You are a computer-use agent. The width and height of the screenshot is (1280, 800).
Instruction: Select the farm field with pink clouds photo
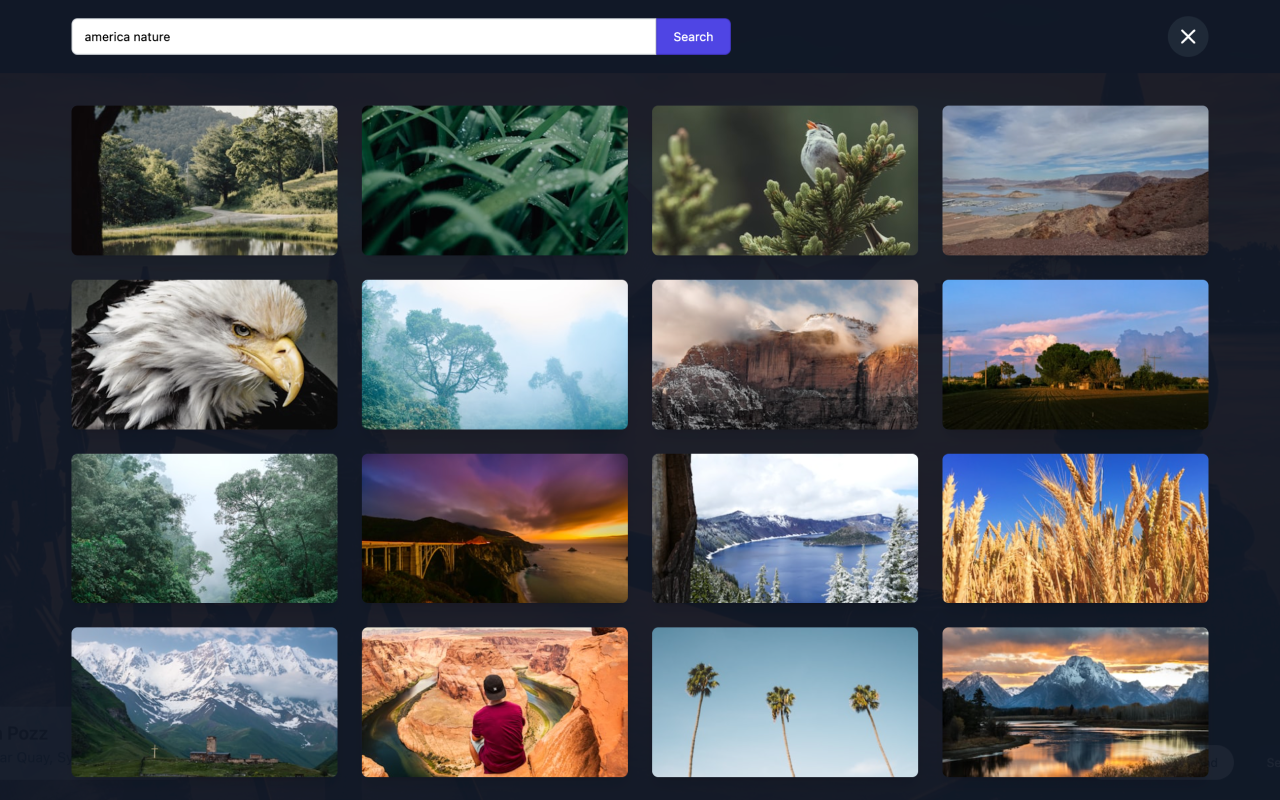(x=1075, y=355)
